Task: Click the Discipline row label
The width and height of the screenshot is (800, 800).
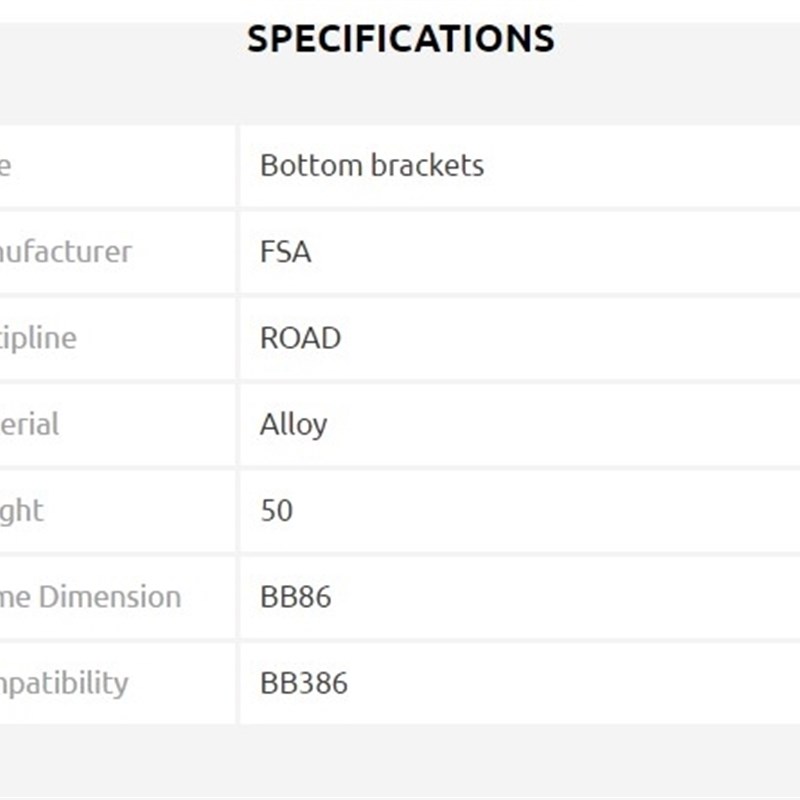Action: click(x=38, y=338)
